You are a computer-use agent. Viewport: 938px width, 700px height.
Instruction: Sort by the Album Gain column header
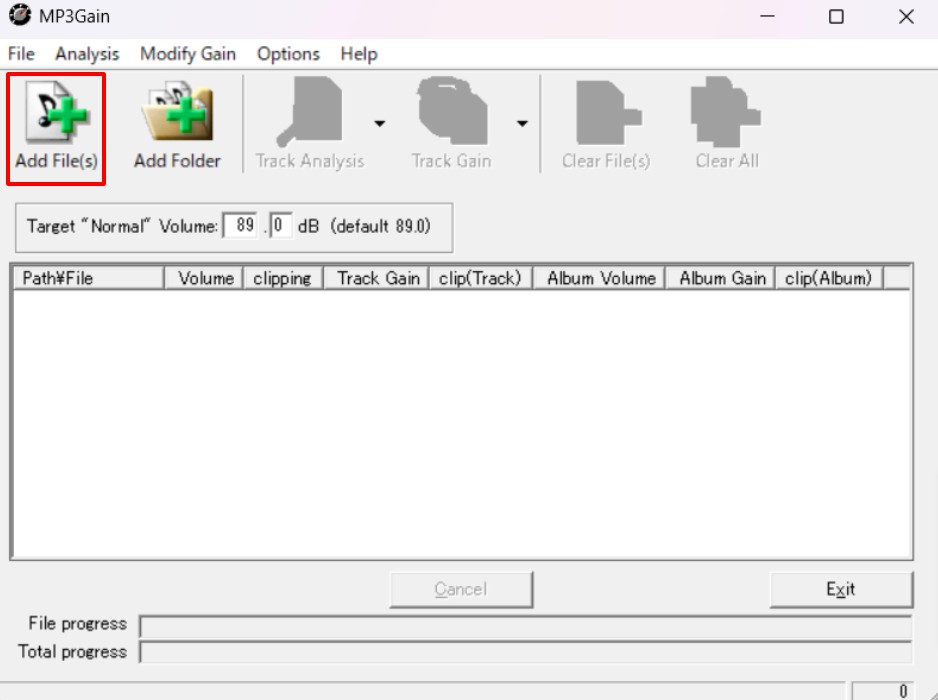(x=720, y=278)
